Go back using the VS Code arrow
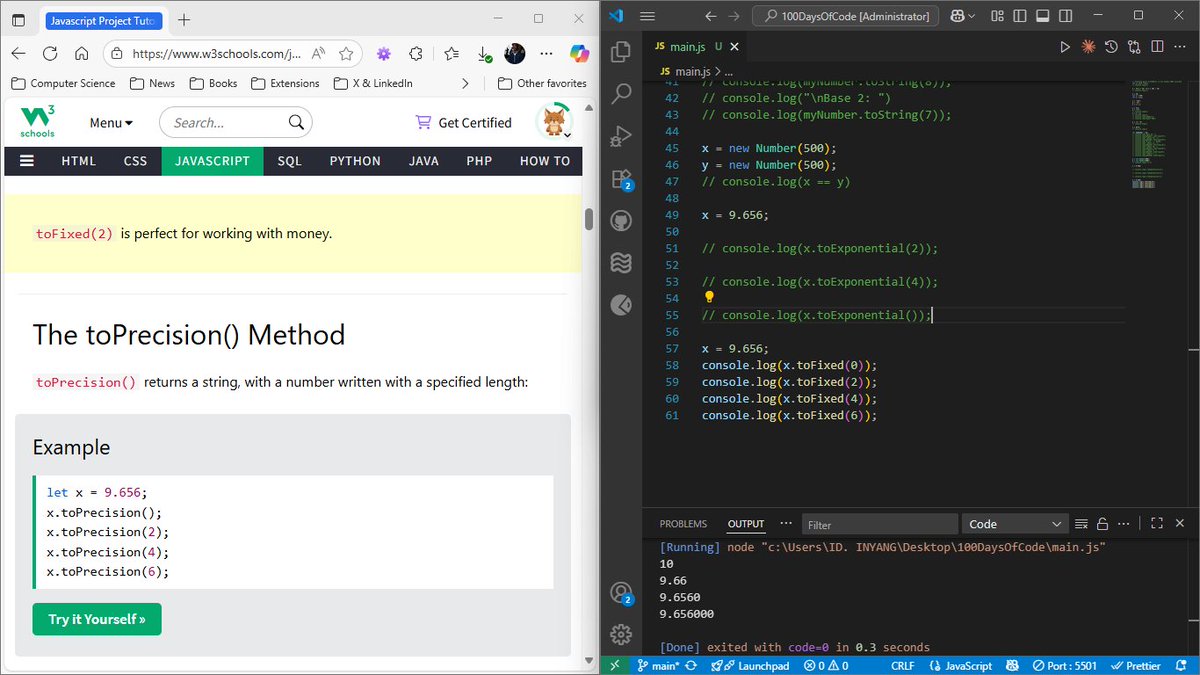The image size is (1200, 675). pos(710,16)
